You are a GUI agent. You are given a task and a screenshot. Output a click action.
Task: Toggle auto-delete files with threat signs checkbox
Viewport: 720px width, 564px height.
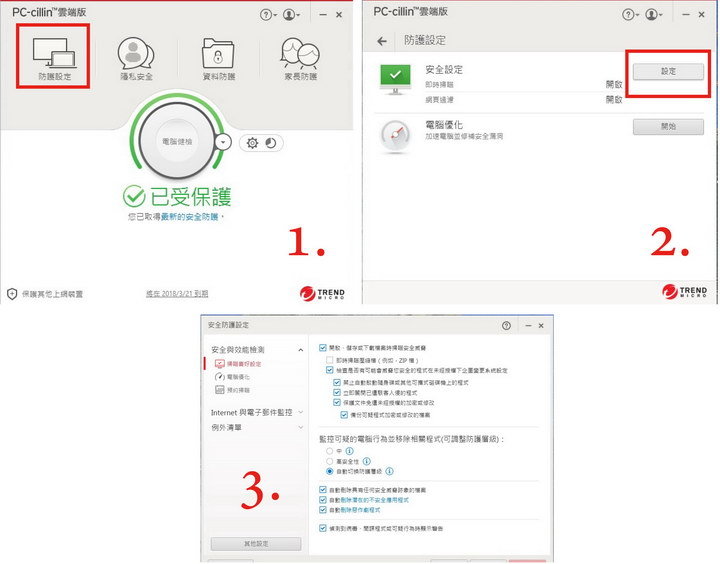[x=323, y=490]
